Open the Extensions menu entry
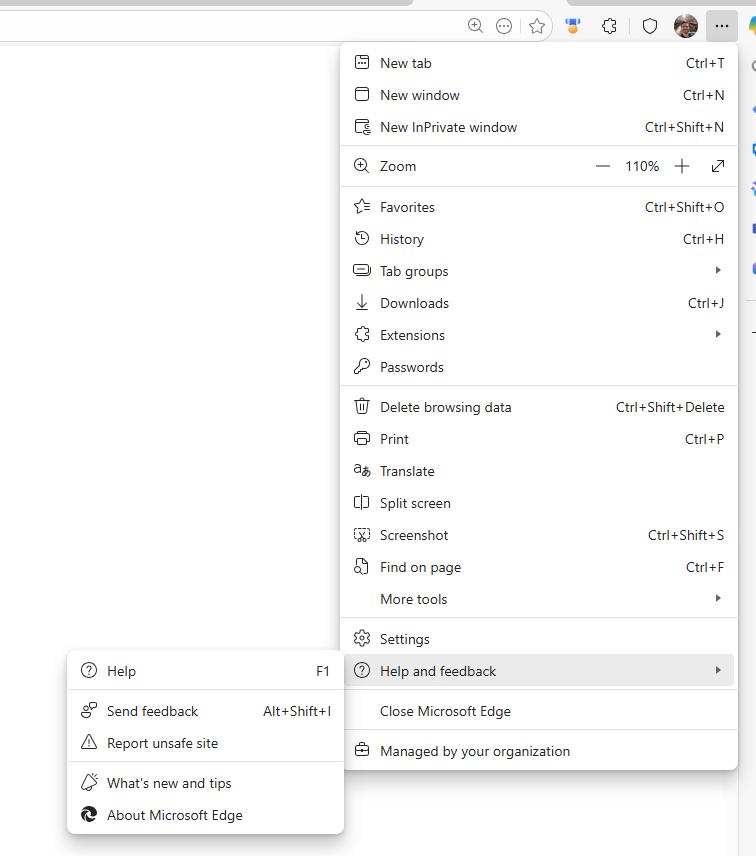Viewport: 756px width, 856px height. pos(539,335)
